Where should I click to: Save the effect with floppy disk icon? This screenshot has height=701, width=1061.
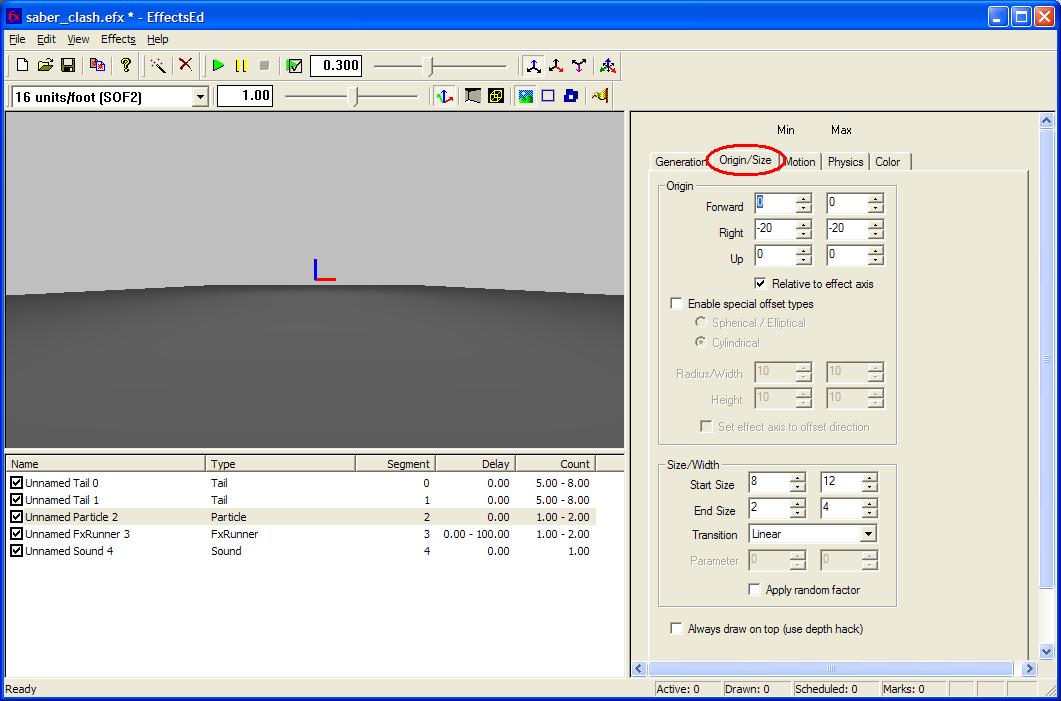pos(68,66)
